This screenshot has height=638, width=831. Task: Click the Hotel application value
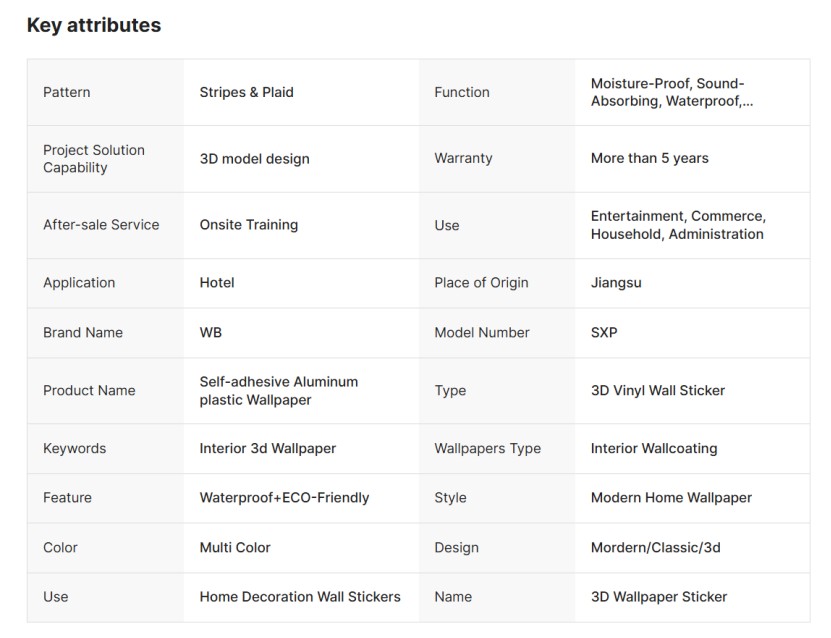click(x=217, y=283)
